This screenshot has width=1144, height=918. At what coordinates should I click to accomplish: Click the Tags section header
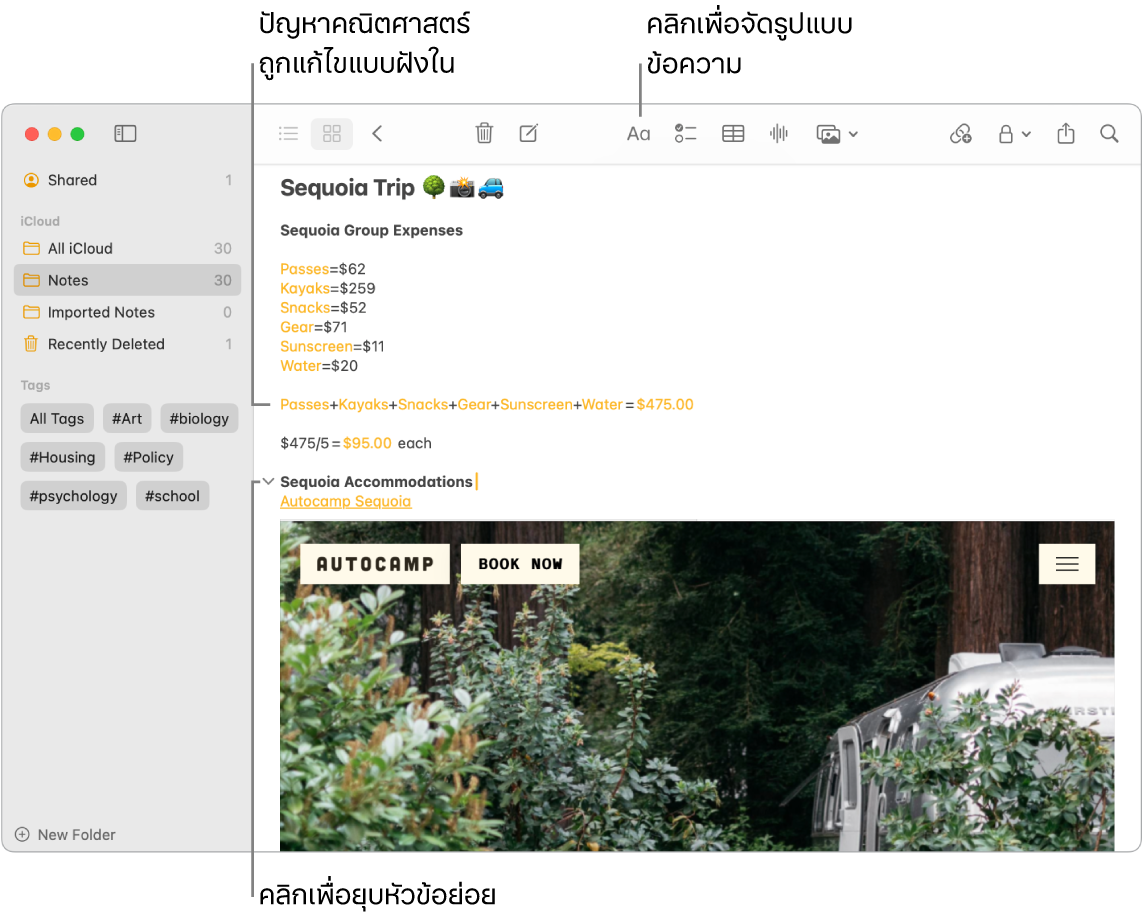coord(35,385)
